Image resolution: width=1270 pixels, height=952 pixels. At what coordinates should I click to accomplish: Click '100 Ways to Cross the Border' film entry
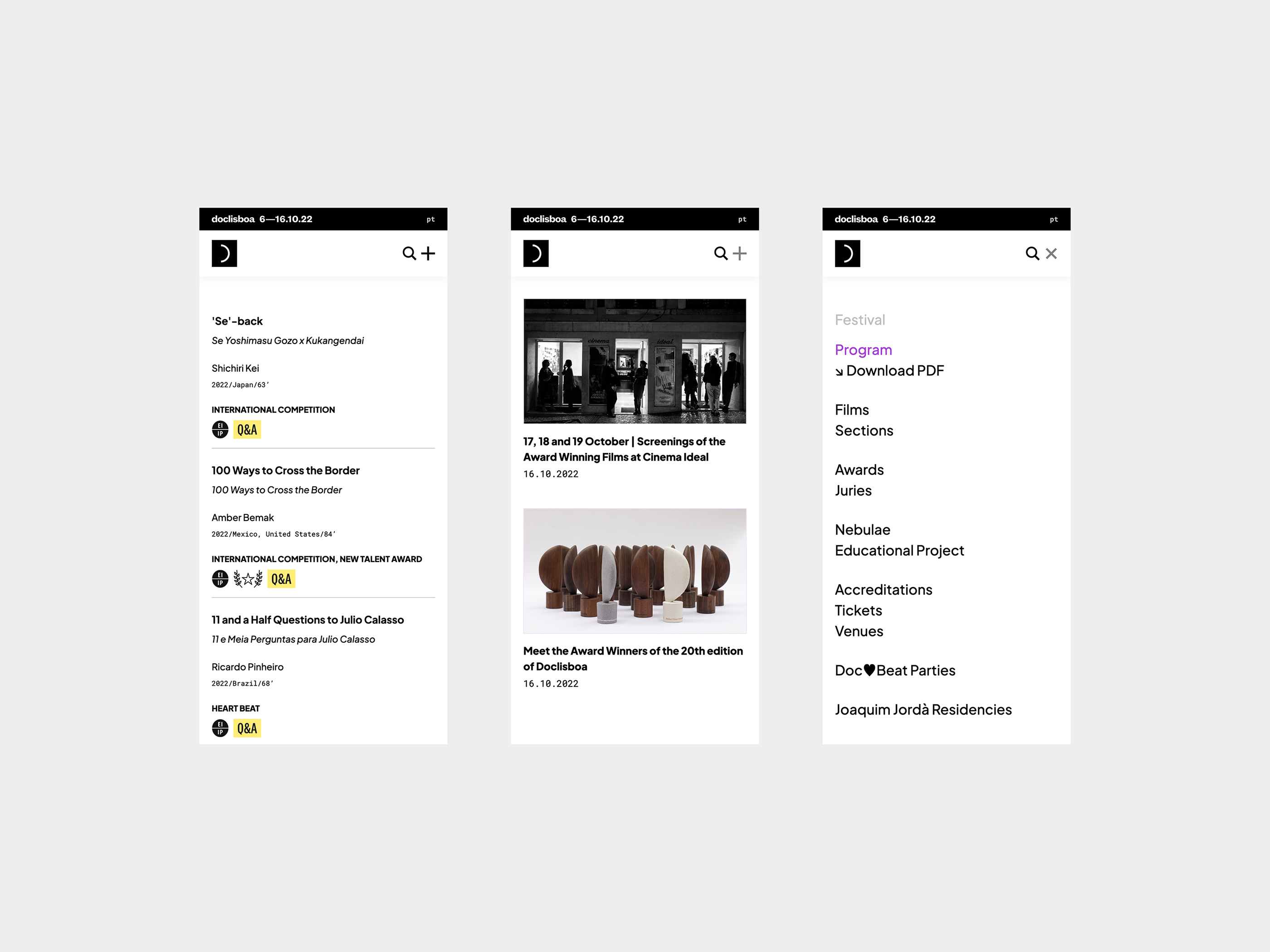(285, 470)
